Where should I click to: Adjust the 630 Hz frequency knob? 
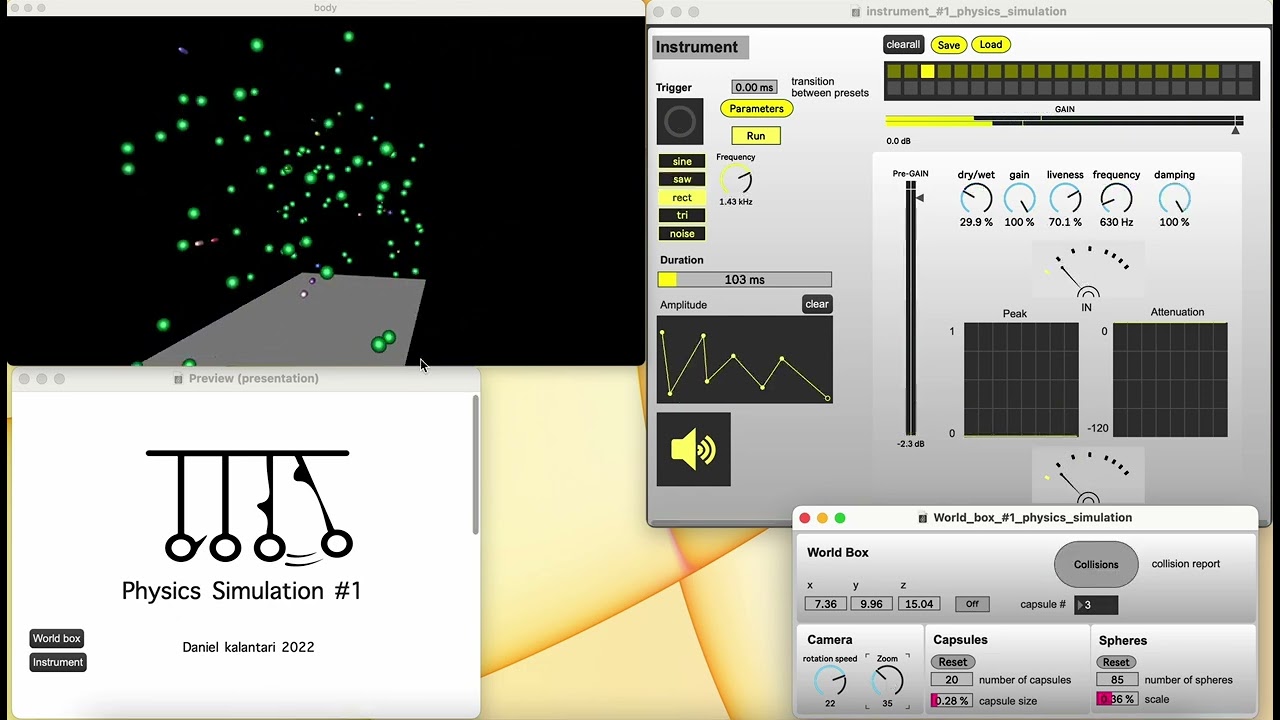[1116, 199]
